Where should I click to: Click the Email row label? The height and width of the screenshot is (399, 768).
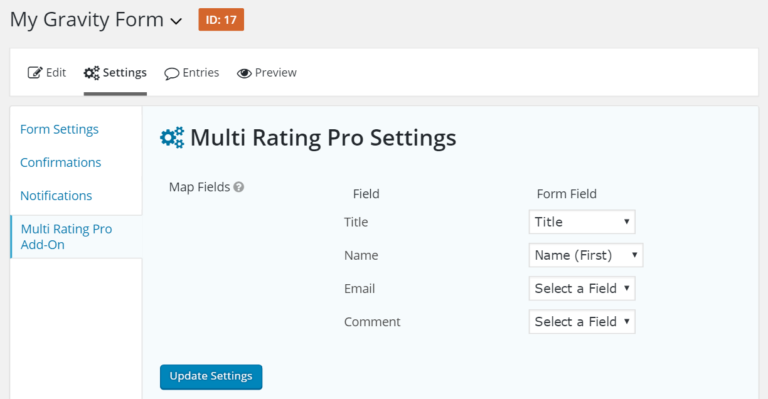[360, 289]
